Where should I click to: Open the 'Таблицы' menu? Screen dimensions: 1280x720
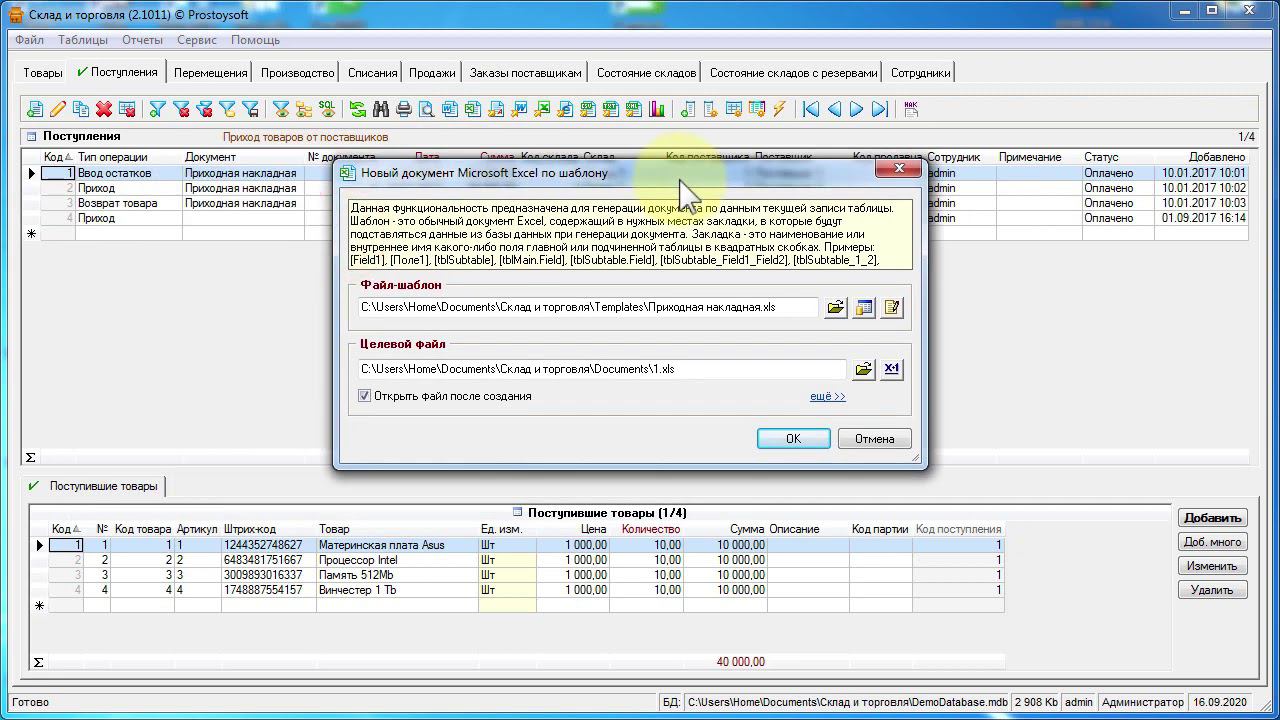(83, 40)
